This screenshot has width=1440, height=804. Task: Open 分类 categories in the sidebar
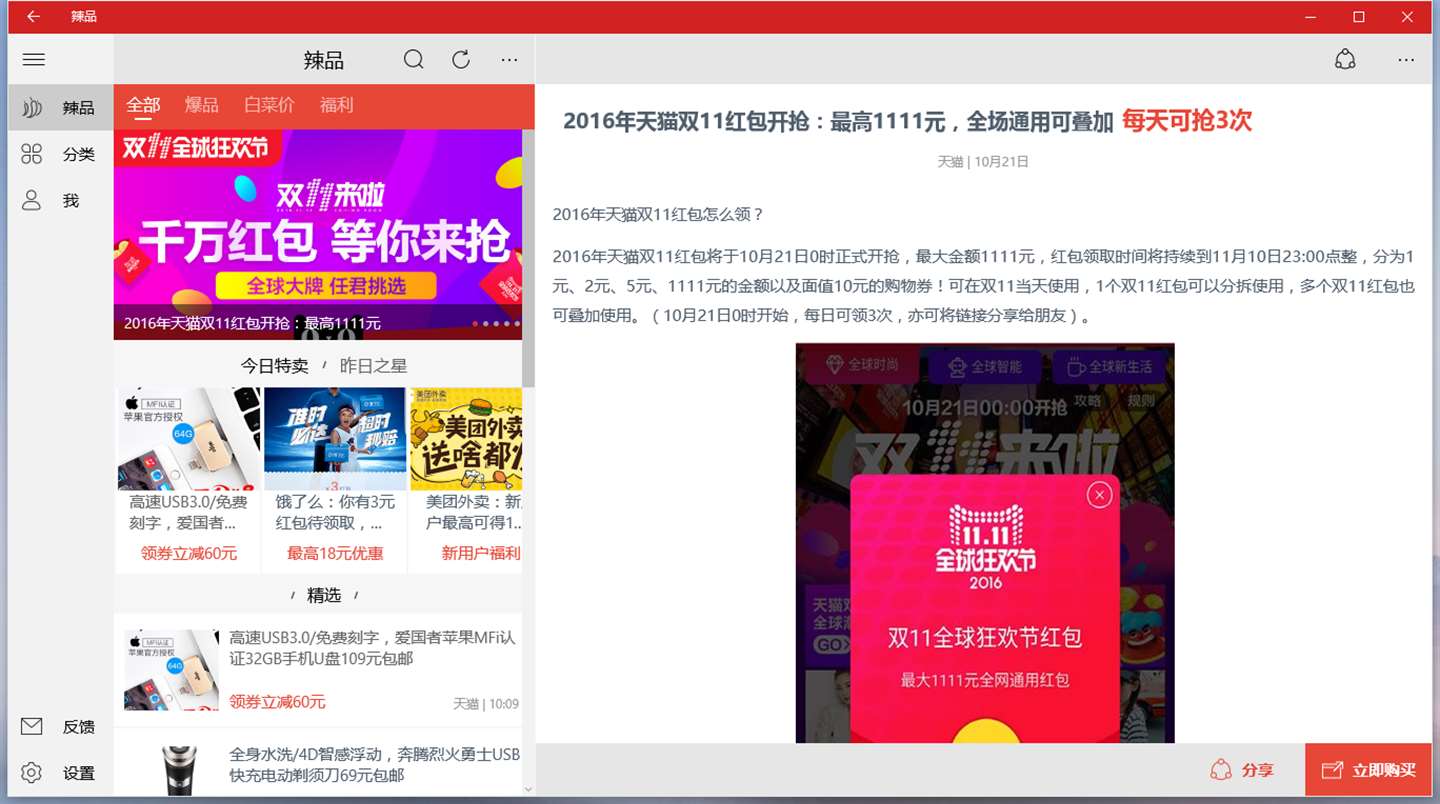tap(61, 154)
